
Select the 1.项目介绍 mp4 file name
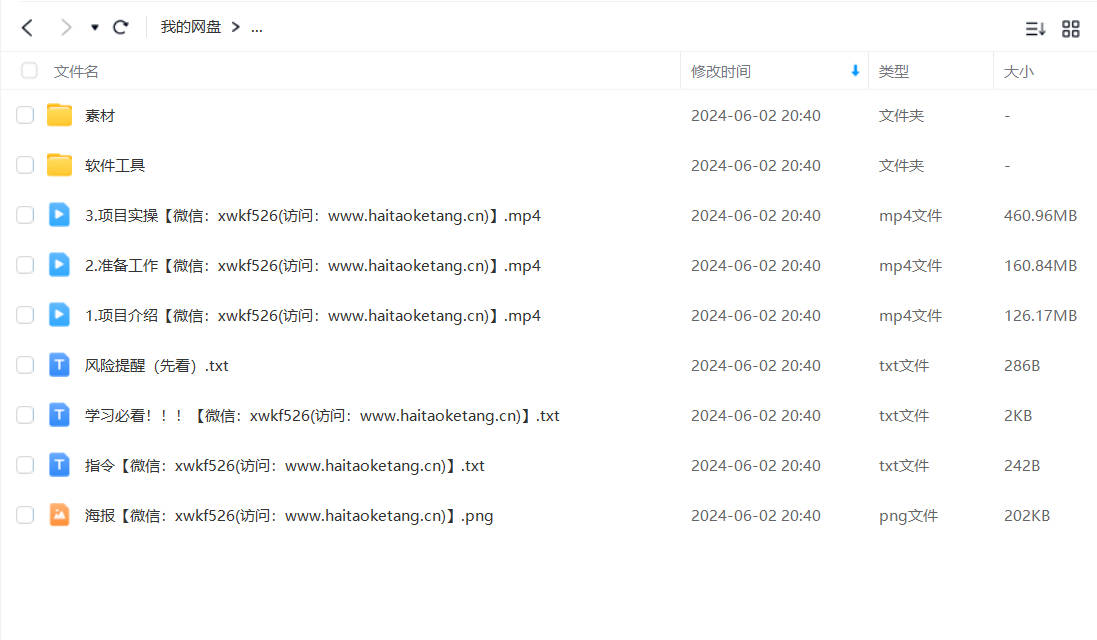313,315
